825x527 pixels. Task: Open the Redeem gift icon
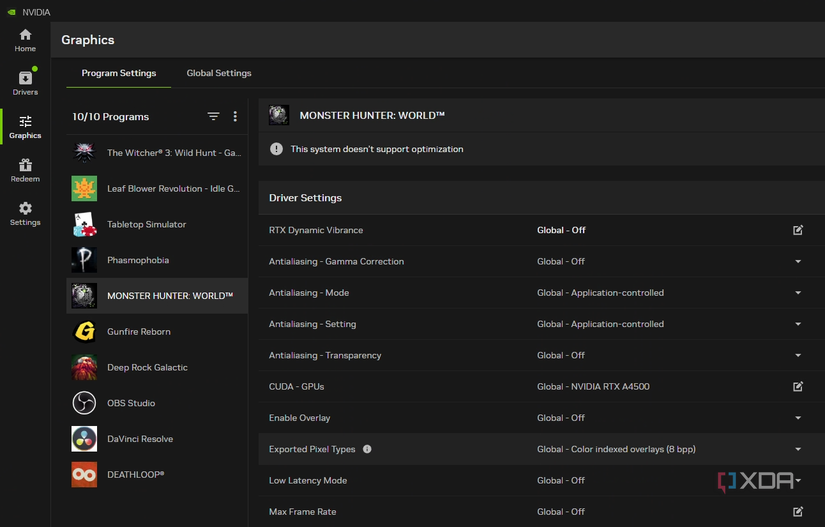point(25,170)
